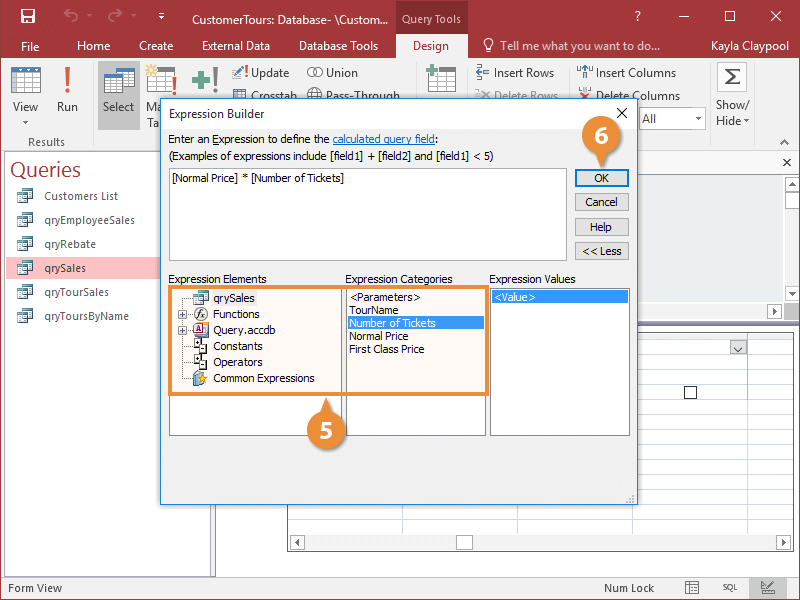Screen dimensions: 800x600
Task: Switch to the Create tab
Action: tap(156, 46)
